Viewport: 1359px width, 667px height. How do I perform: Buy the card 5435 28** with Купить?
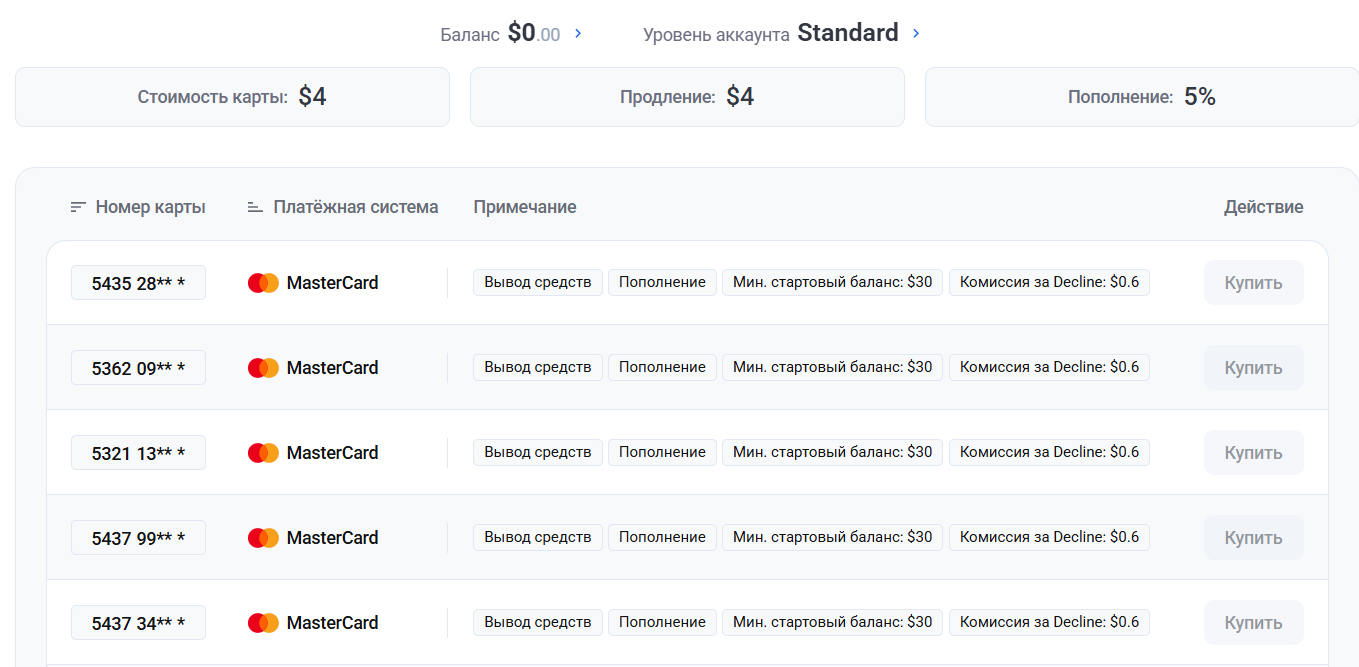click(1254, 283)
